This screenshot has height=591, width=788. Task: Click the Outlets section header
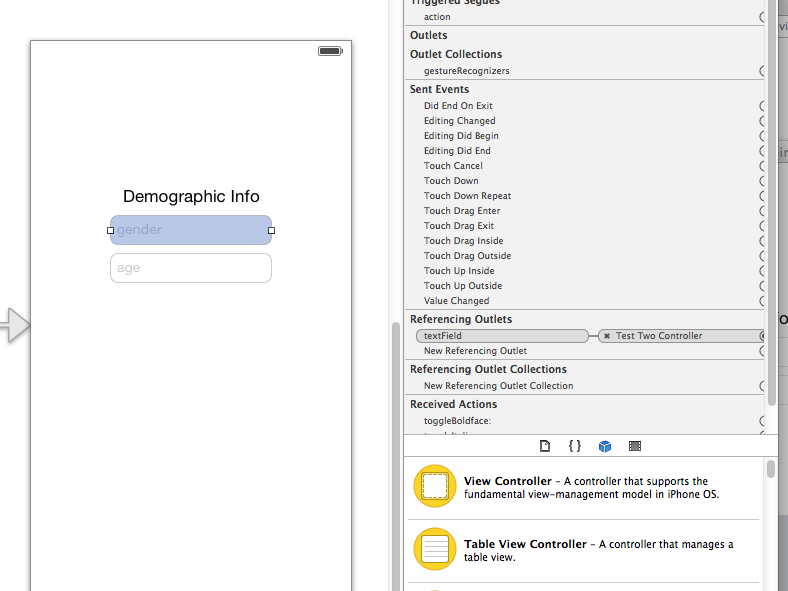point(429,35)
